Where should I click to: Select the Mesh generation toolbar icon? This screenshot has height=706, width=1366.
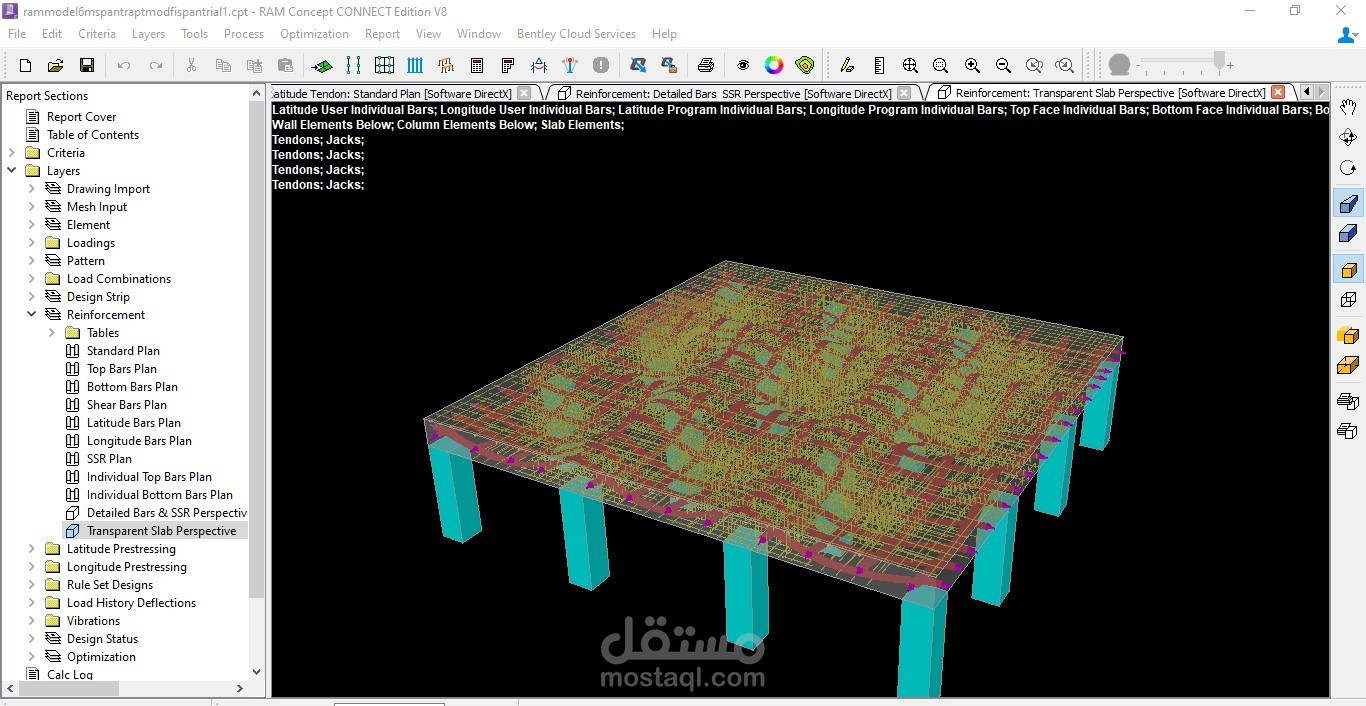click(384, 65)
